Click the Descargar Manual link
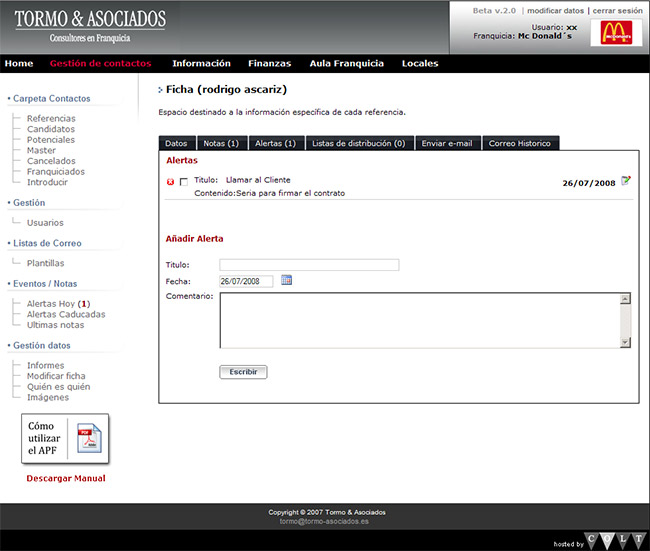 [66, 478]
